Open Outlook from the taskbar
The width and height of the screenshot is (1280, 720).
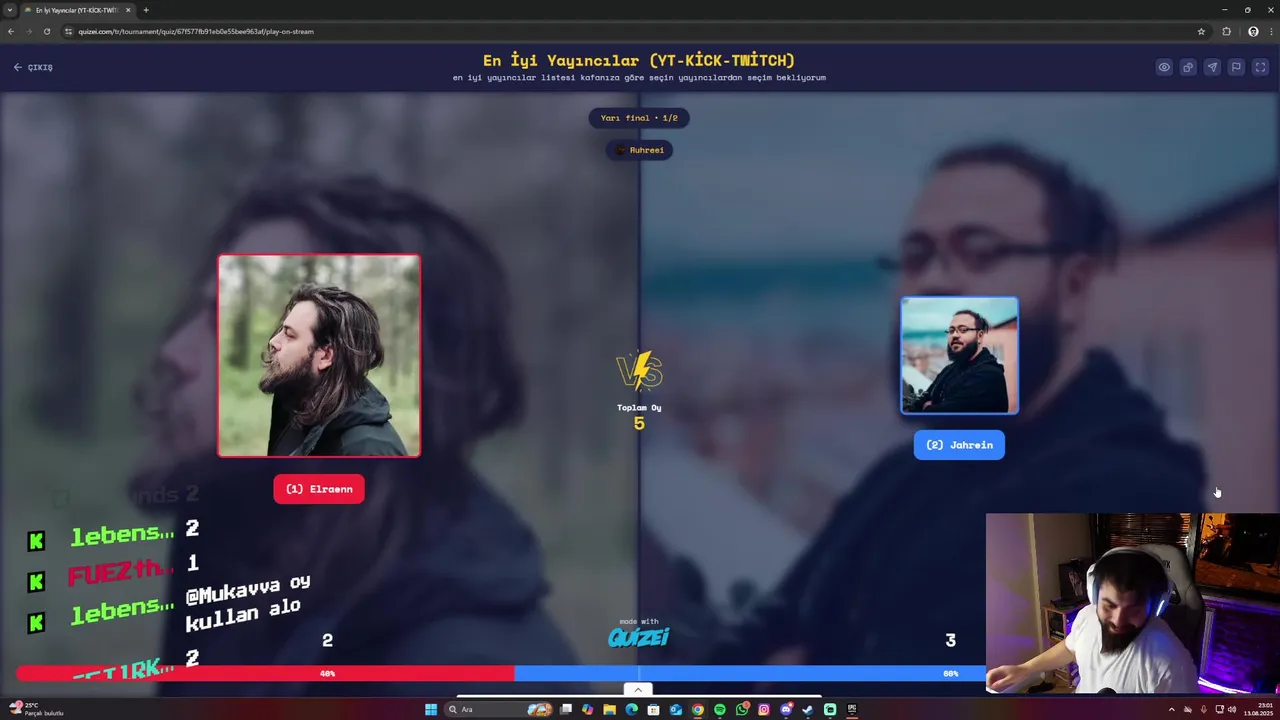(675, 709)
